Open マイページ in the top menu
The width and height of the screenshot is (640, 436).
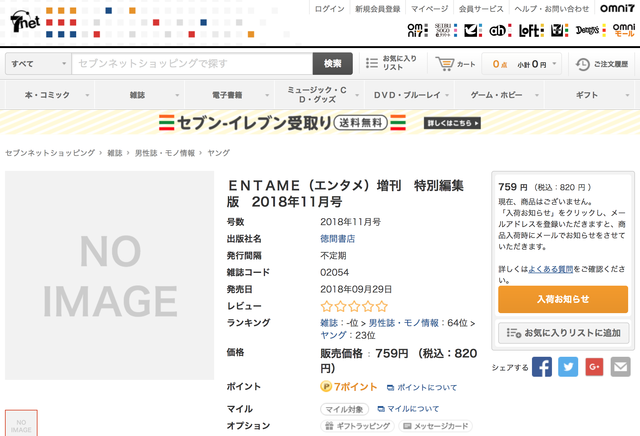(x=429, y=9)
